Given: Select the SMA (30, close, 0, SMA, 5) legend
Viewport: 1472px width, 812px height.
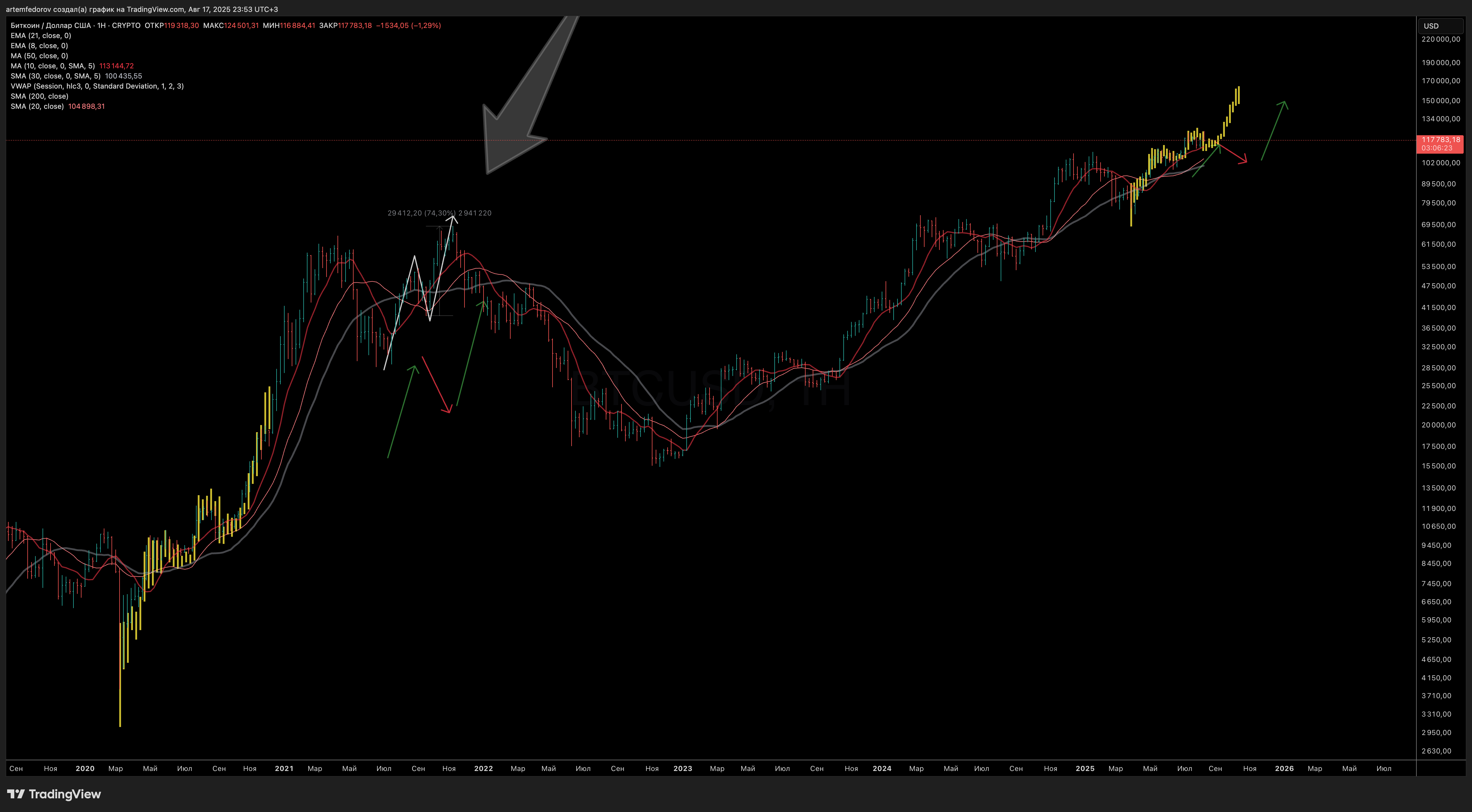Looking at the screenshot, I should (x=55, y=76).
